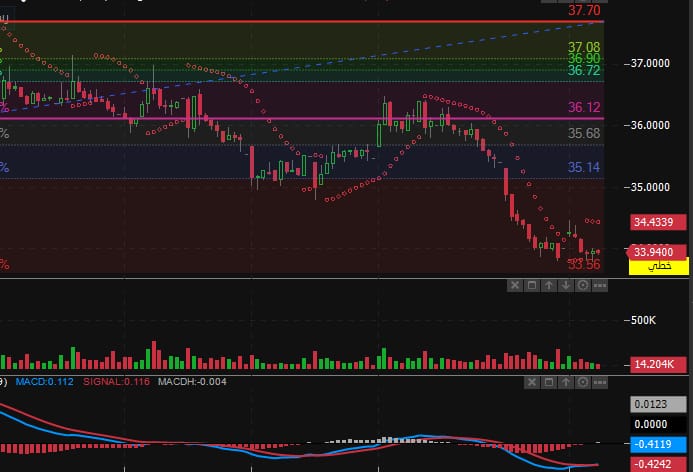Maximize the MACD panel

pos(548,381)
